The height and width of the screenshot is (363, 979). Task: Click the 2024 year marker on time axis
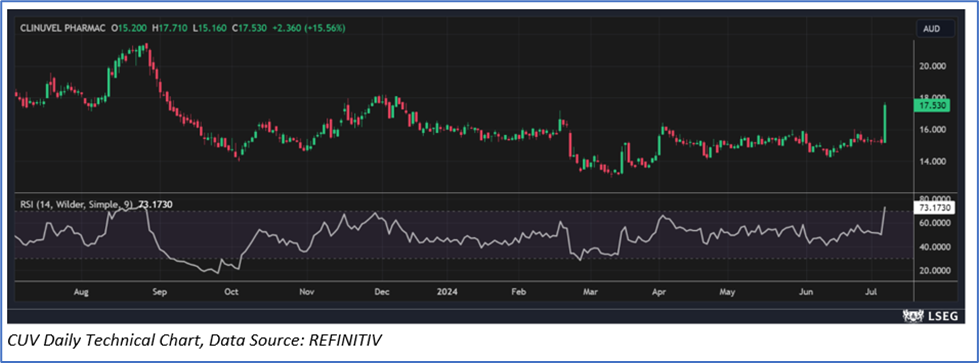pyautogui.click(x=446, y=292)
